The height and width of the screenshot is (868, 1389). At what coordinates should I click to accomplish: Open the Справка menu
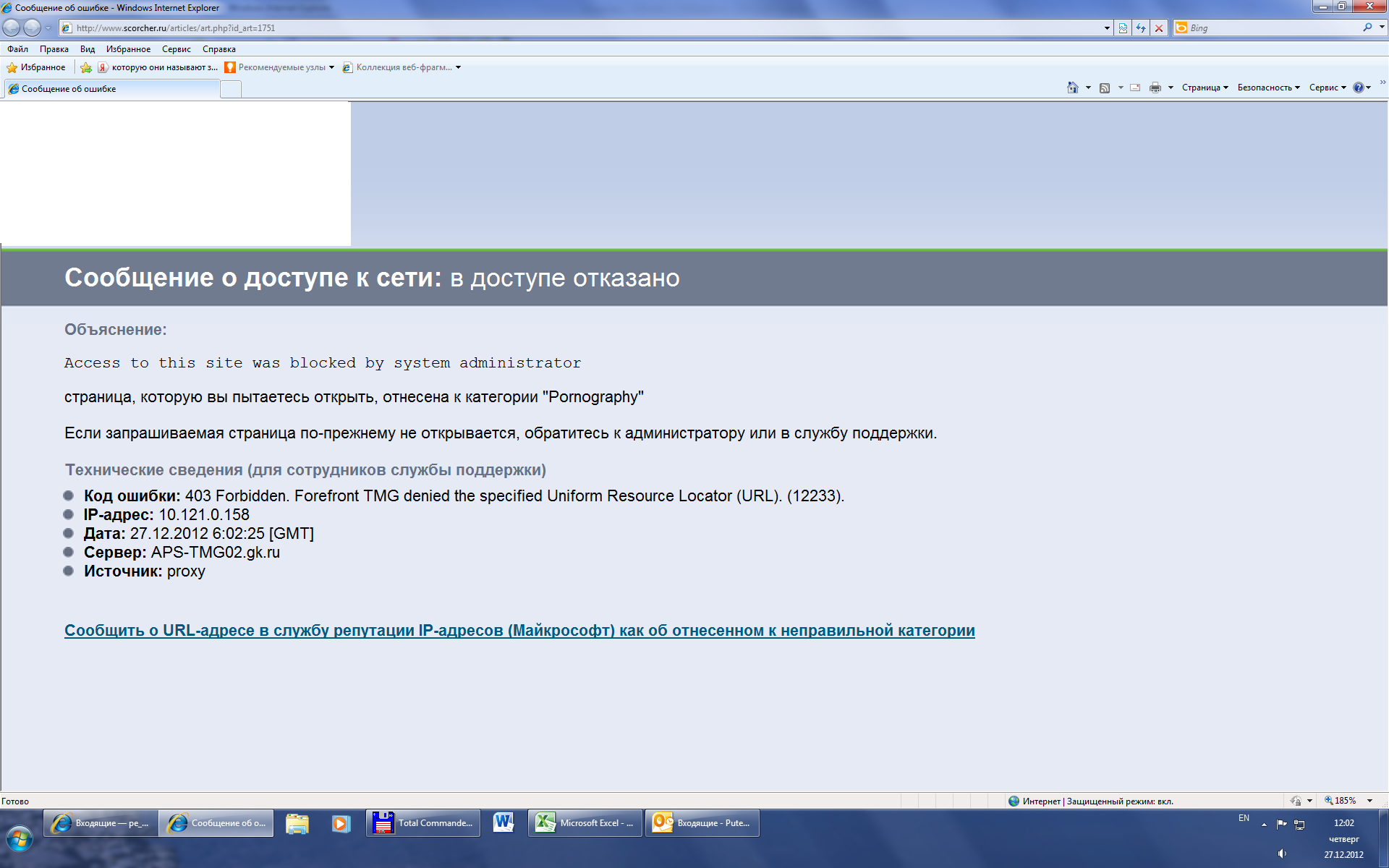pos(219,49)
